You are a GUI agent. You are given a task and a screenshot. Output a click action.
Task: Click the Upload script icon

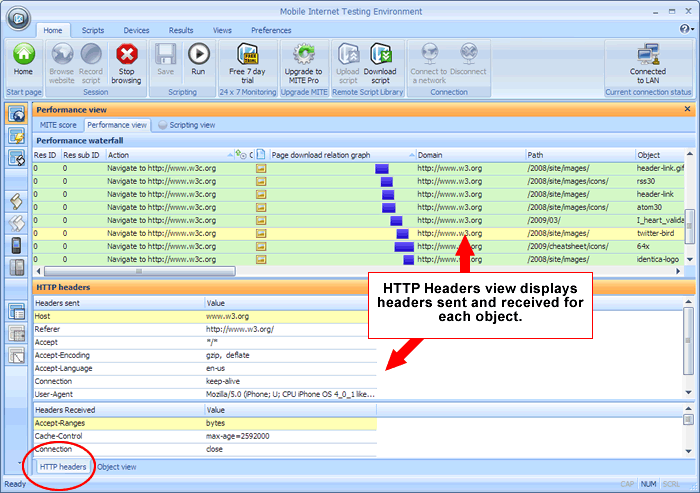tap(348, 54)
